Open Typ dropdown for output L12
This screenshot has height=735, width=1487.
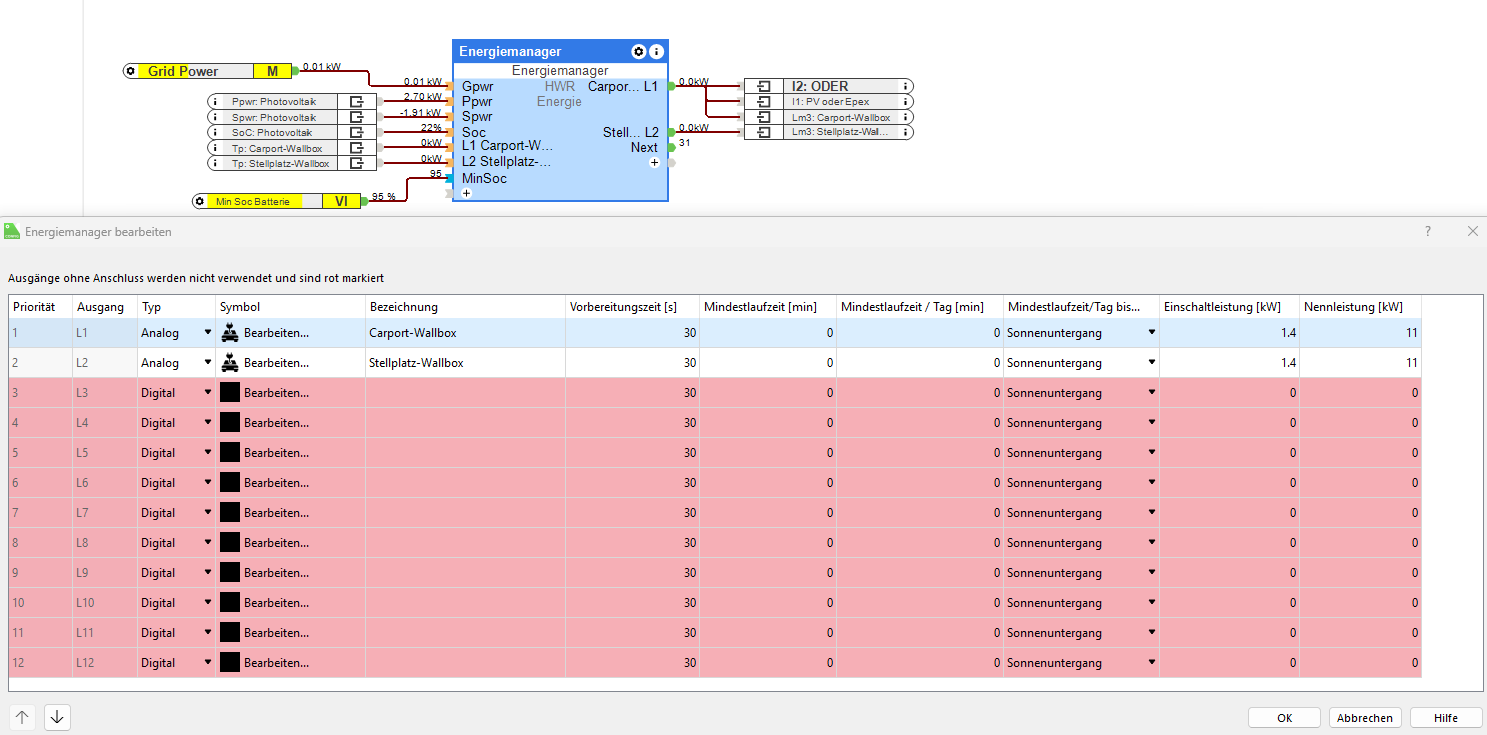tap(208, 662)
